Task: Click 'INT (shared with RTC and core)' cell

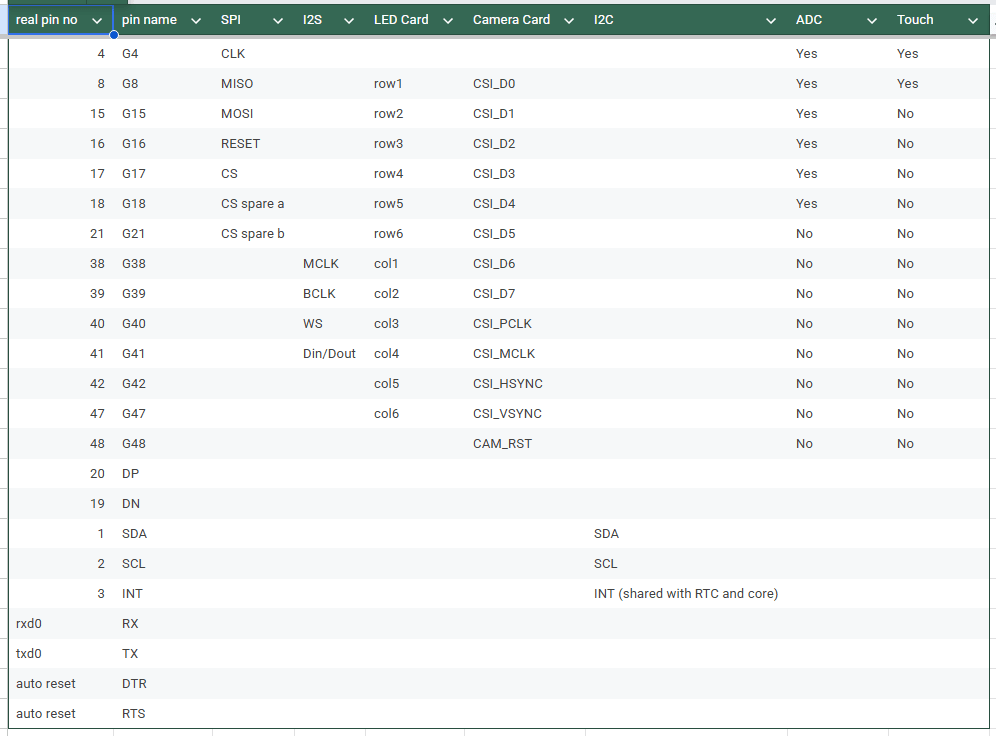Action: point(688,594)
